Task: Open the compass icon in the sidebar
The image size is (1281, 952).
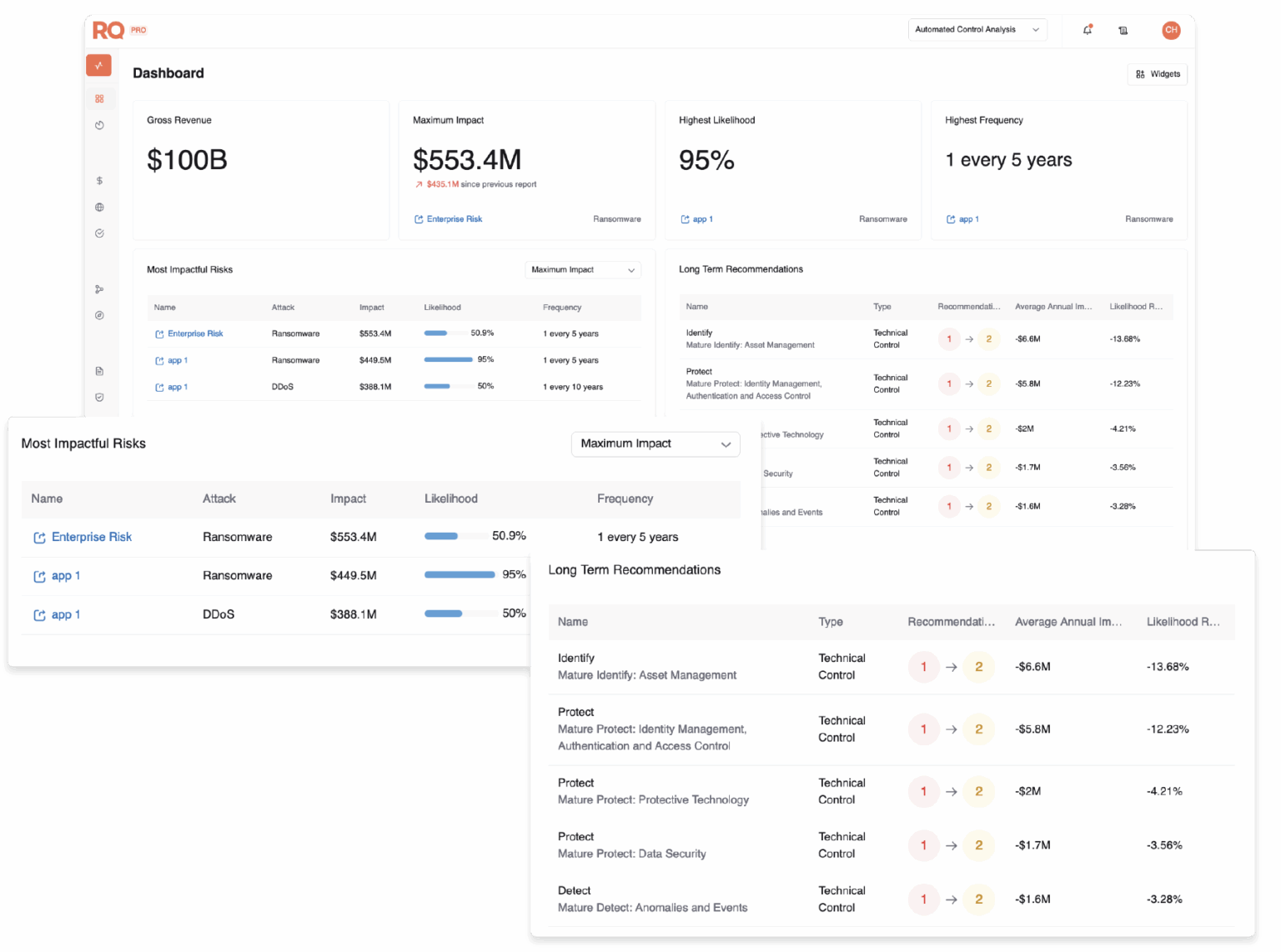Action: (x=99, y=315)
